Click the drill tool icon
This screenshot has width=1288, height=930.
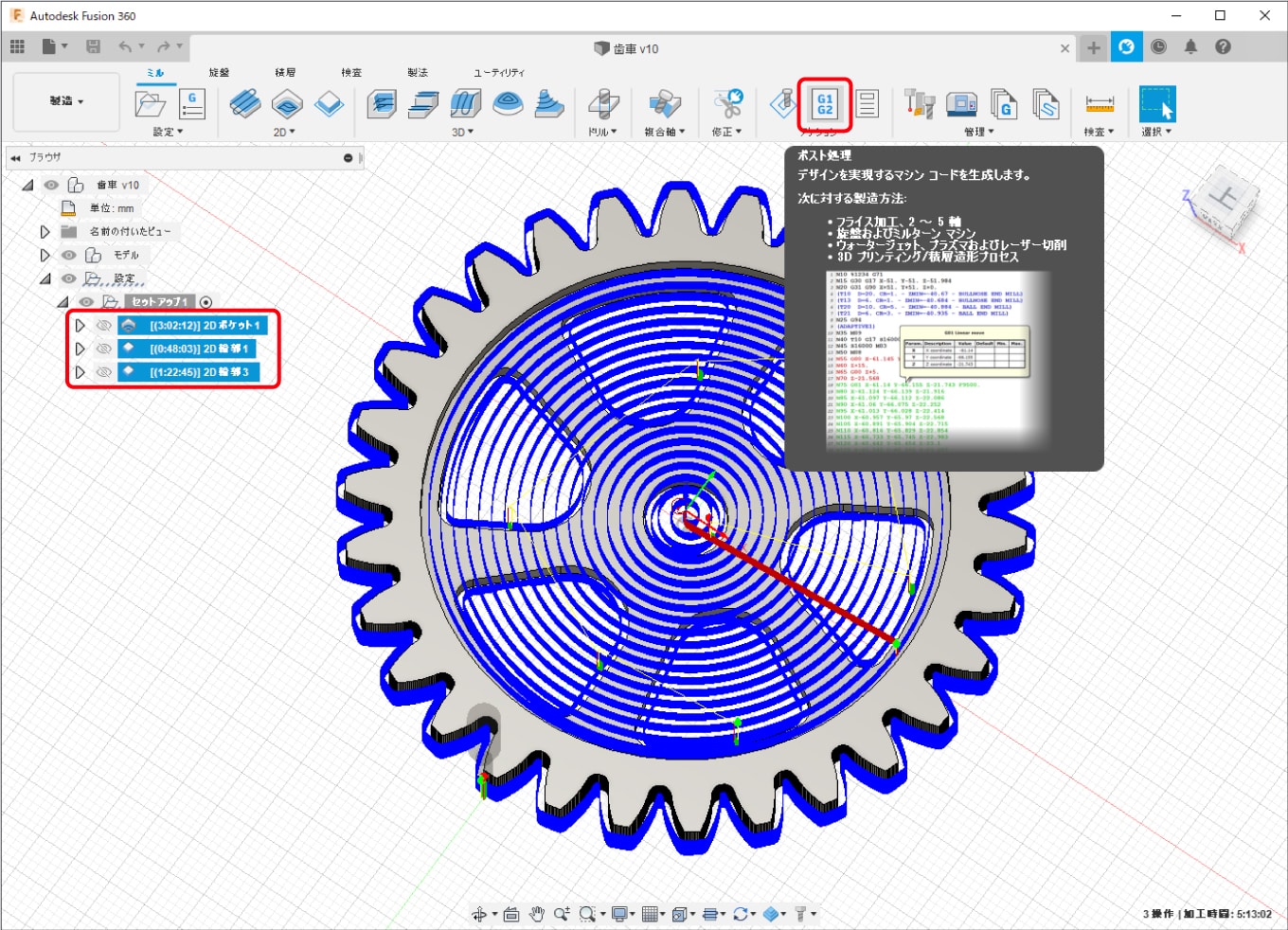(602, 103)
